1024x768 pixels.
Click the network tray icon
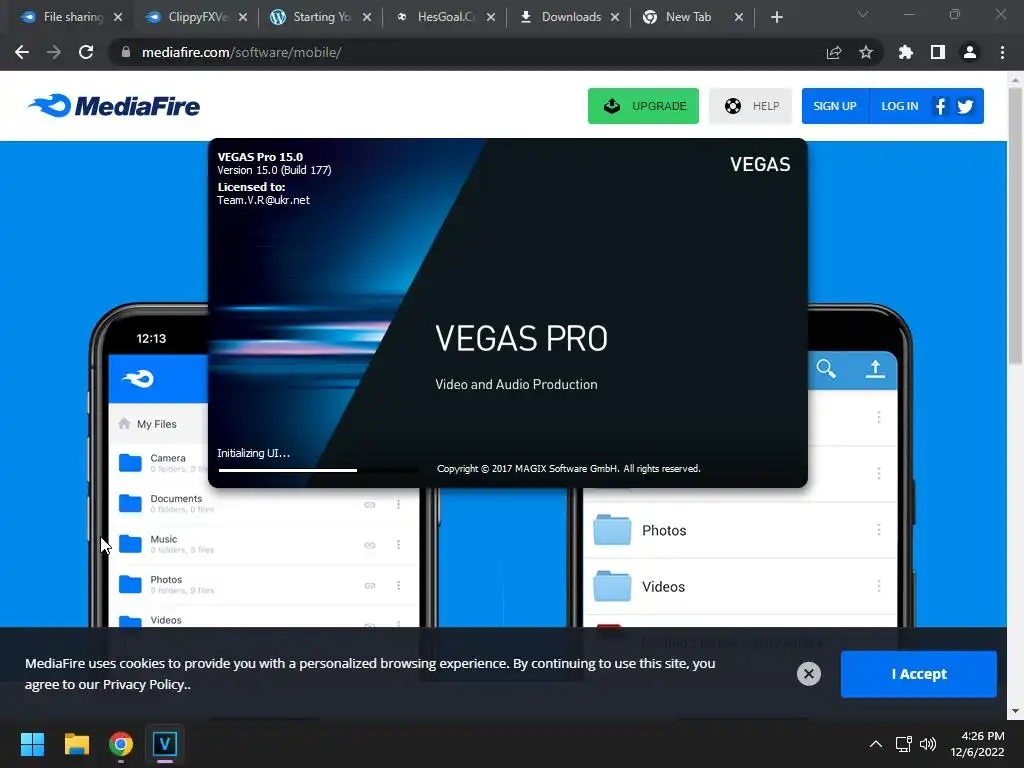pos(904,744)
